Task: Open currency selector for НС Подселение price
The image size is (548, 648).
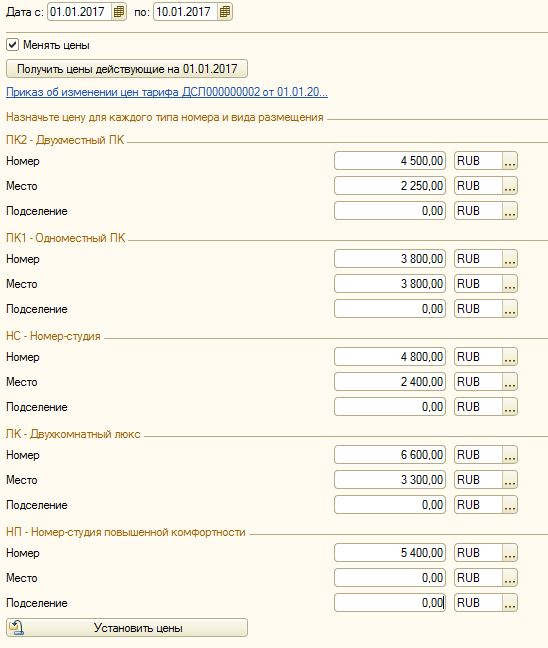Action: [510, 407]
